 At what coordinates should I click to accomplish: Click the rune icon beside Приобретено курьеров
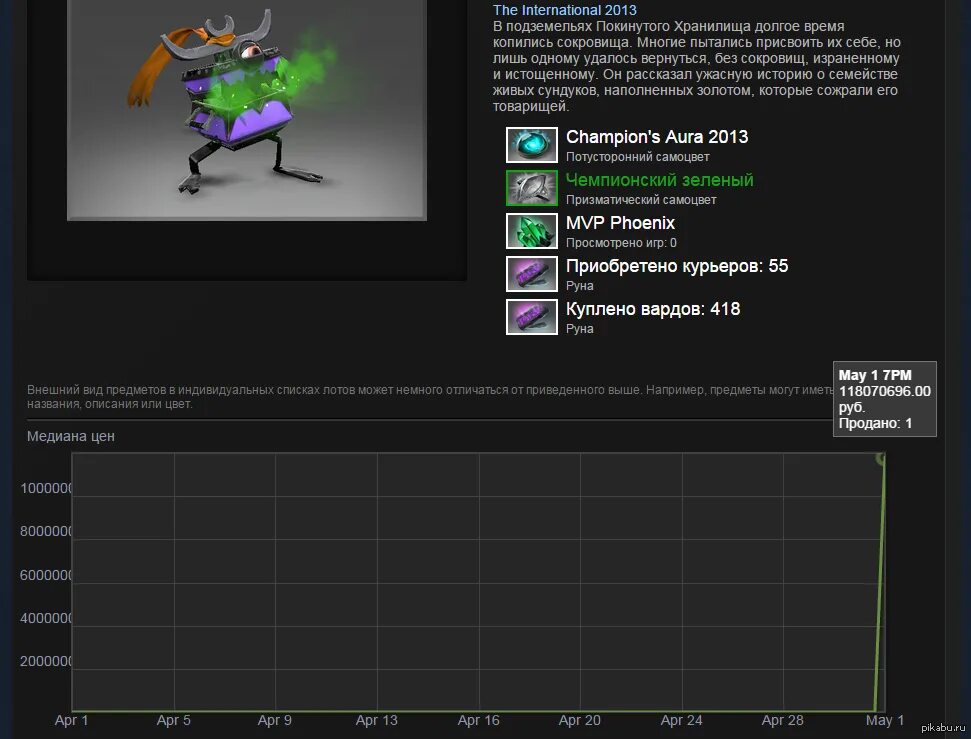[531, 274]
